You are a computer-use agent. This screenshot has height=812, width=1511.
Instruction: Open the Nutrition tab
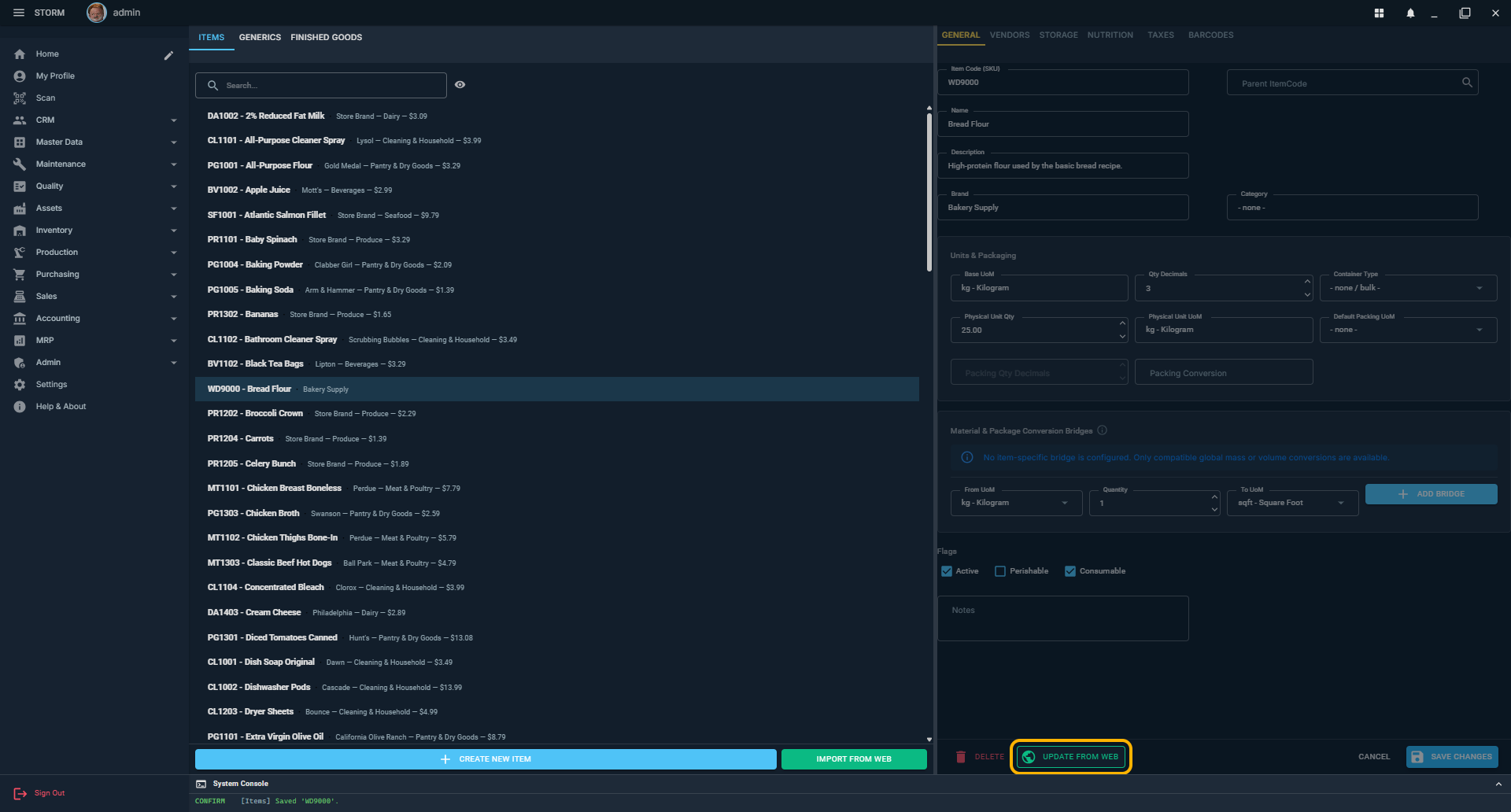pos(1110,35)
